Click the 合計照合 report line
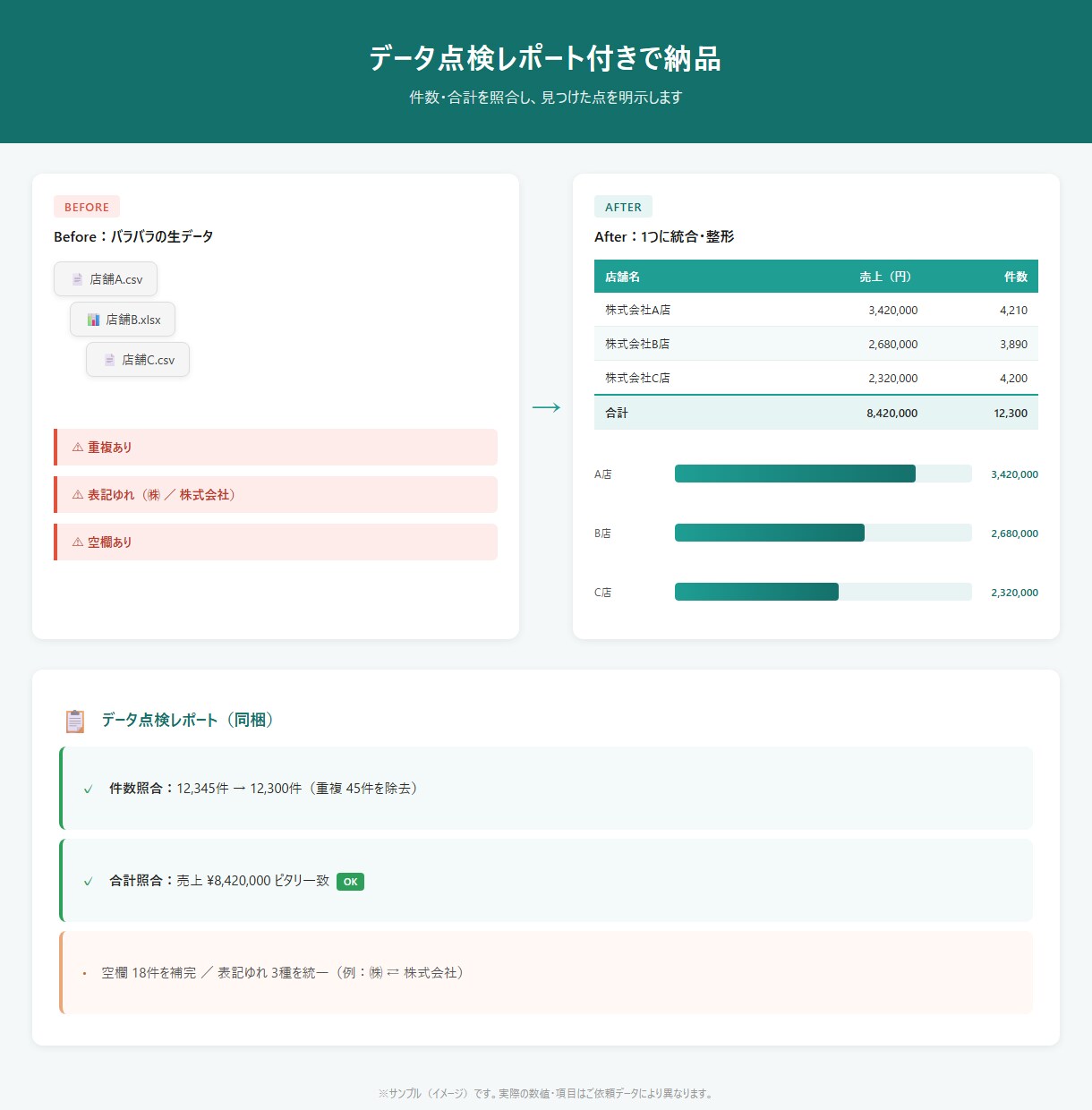This screenshot has height=1110, width=1092. tap(546, 881)
